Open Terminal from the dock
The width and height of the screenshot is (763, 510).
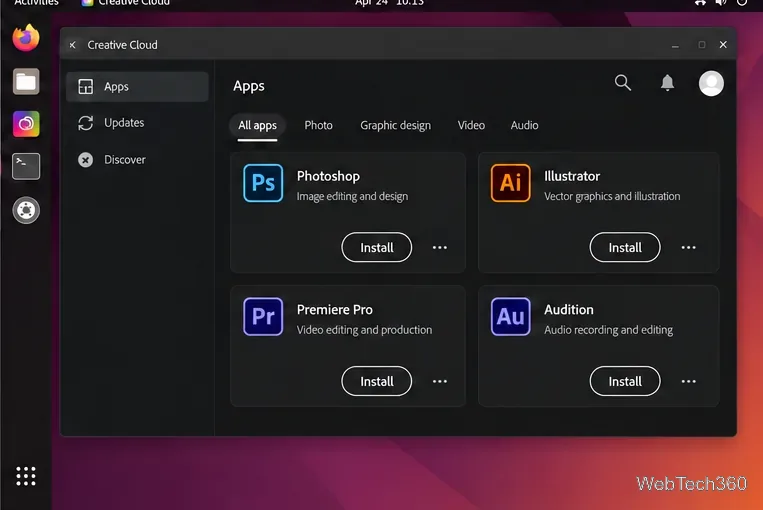pyautogui.click(x=26, y=166)
